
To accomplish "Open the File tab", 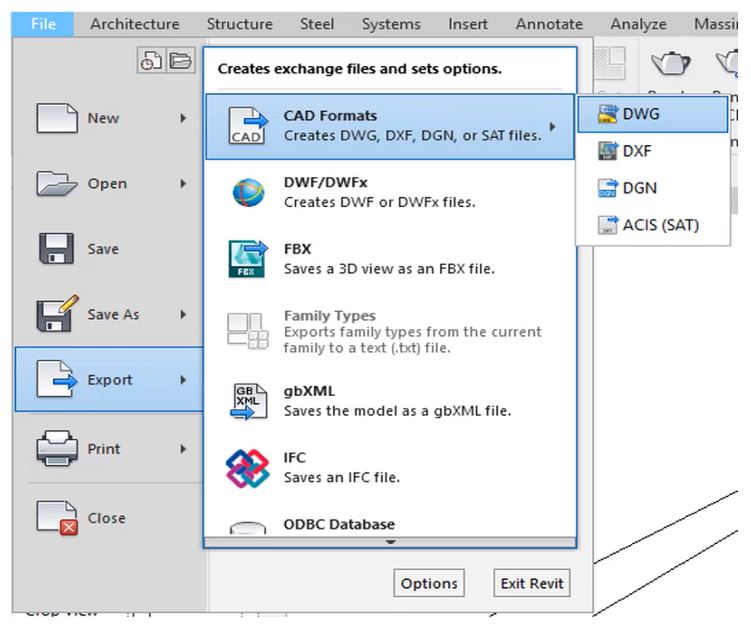I will tap(43, 24).
